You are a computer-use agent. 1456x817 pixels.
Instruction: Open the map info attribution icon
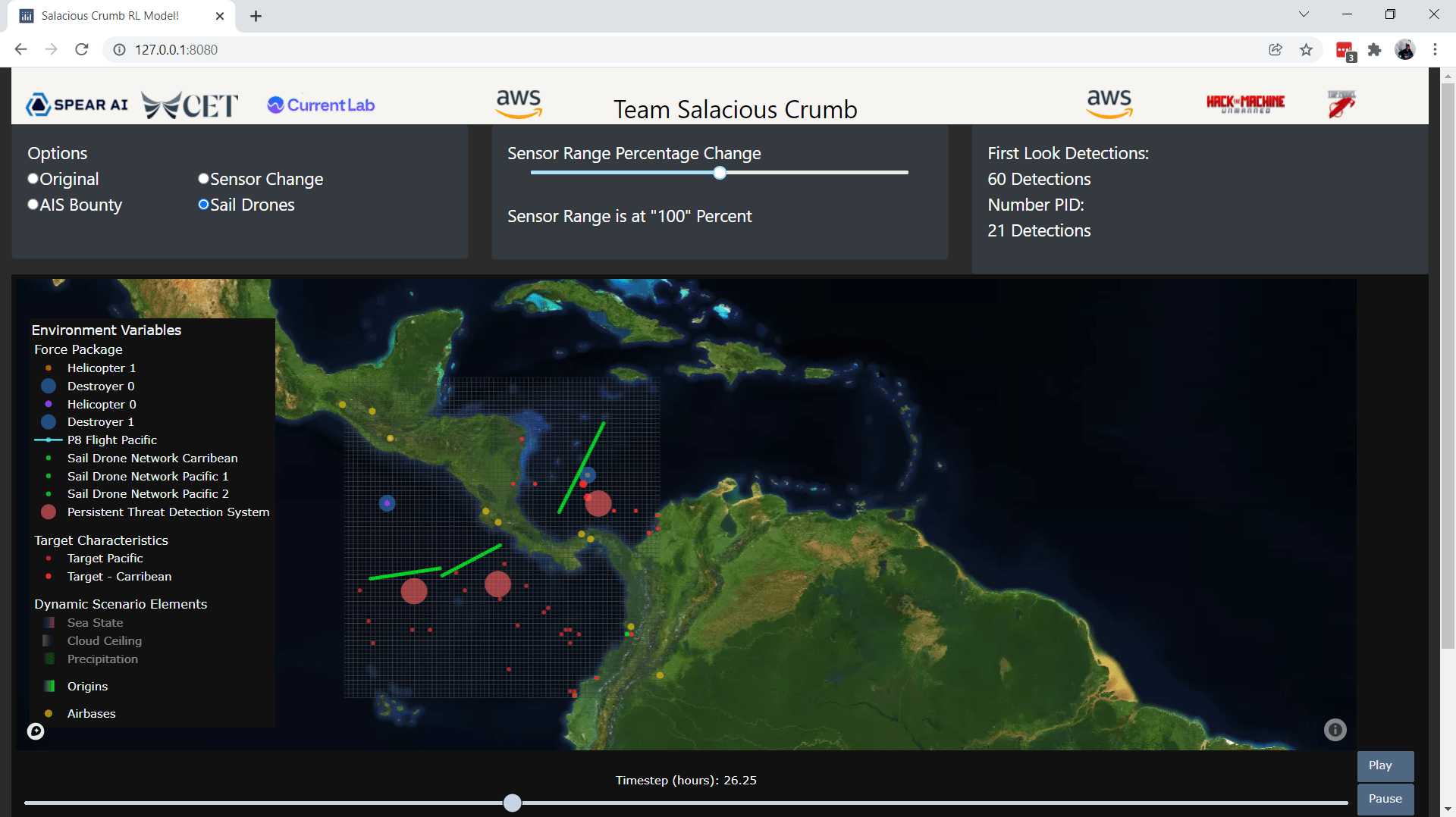click(x=1335, y=730)
